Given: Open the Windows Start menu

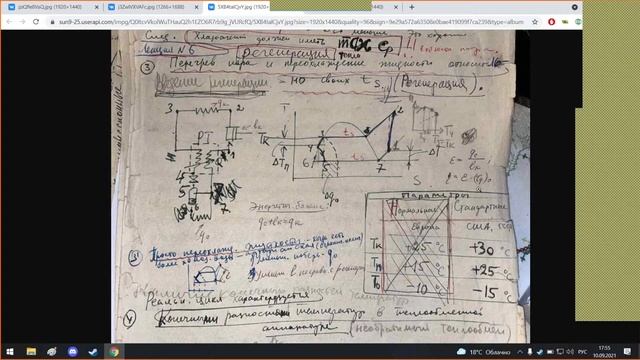Looking at the screenshot, I should 10,351.
